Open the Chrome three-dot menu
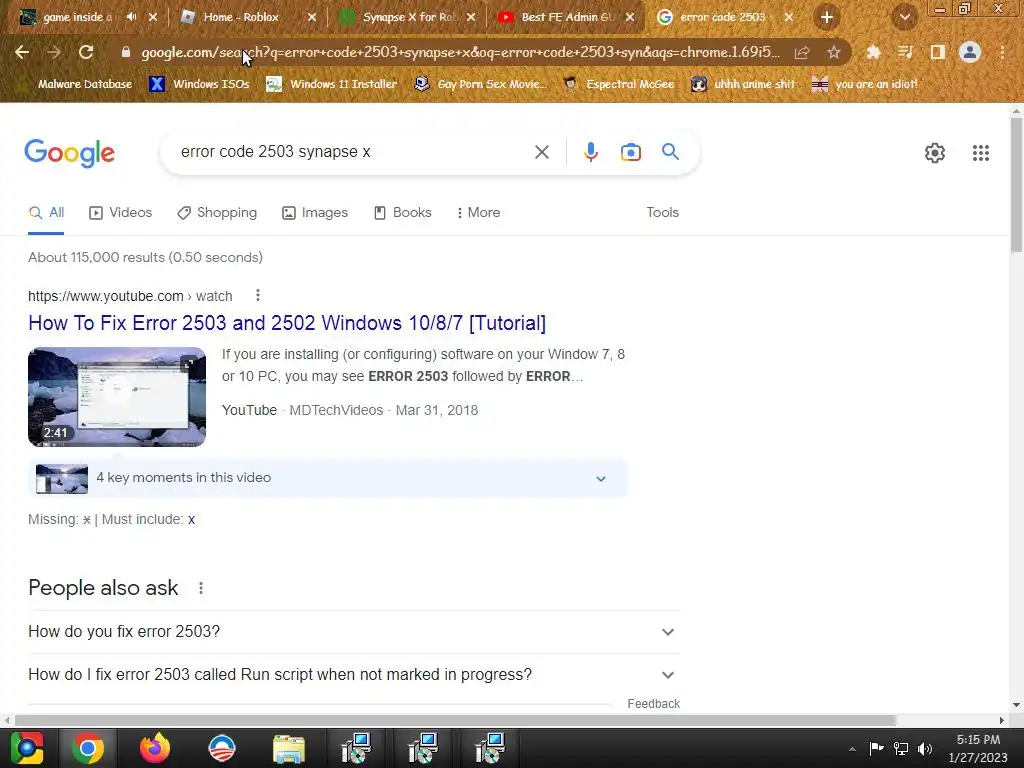 point(1002,52)
